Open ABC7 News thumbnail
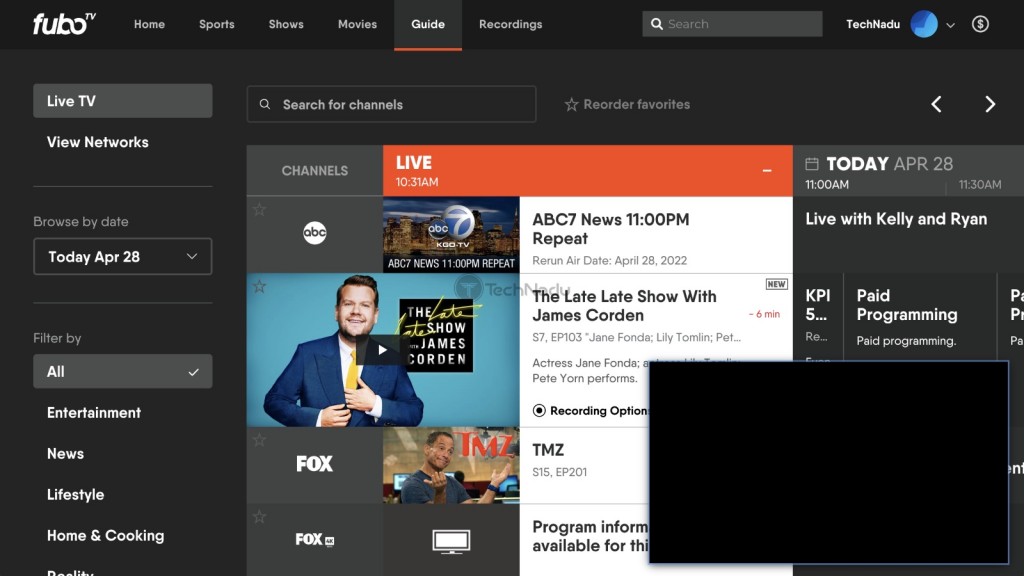This screenshot has height=576, width=1024. pos(451,234)
